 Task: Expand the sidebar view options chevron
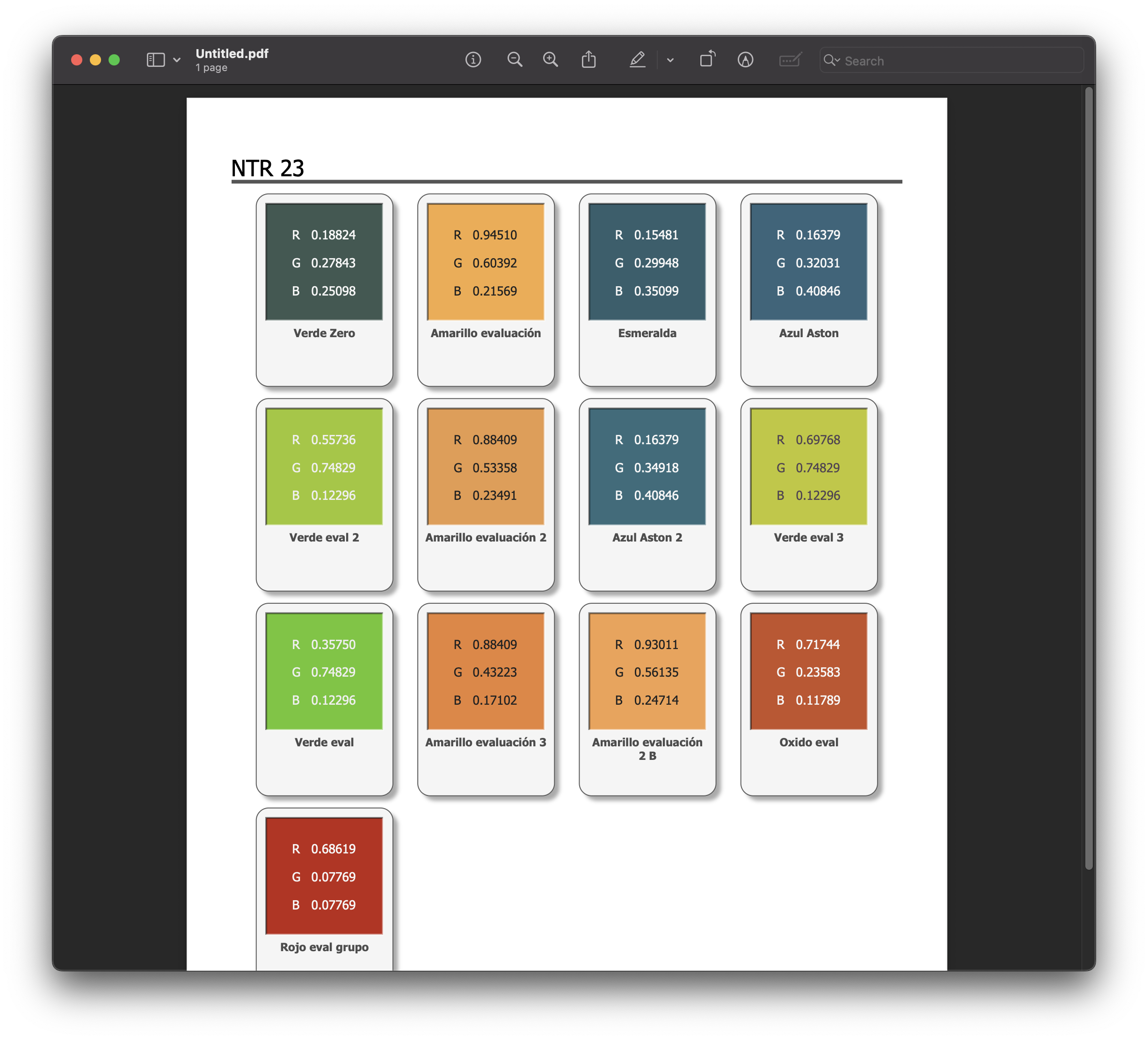(x=176, y=60)
